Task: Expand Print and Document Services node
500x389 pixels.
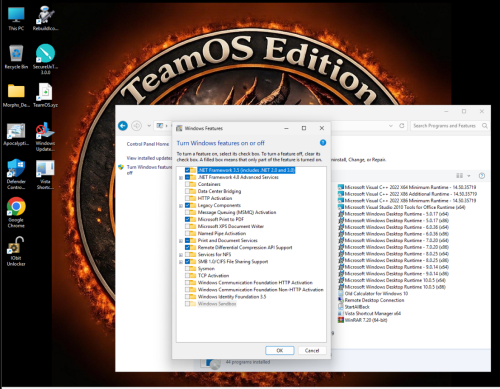Action: pyautogui.click(x=181, y=241)
